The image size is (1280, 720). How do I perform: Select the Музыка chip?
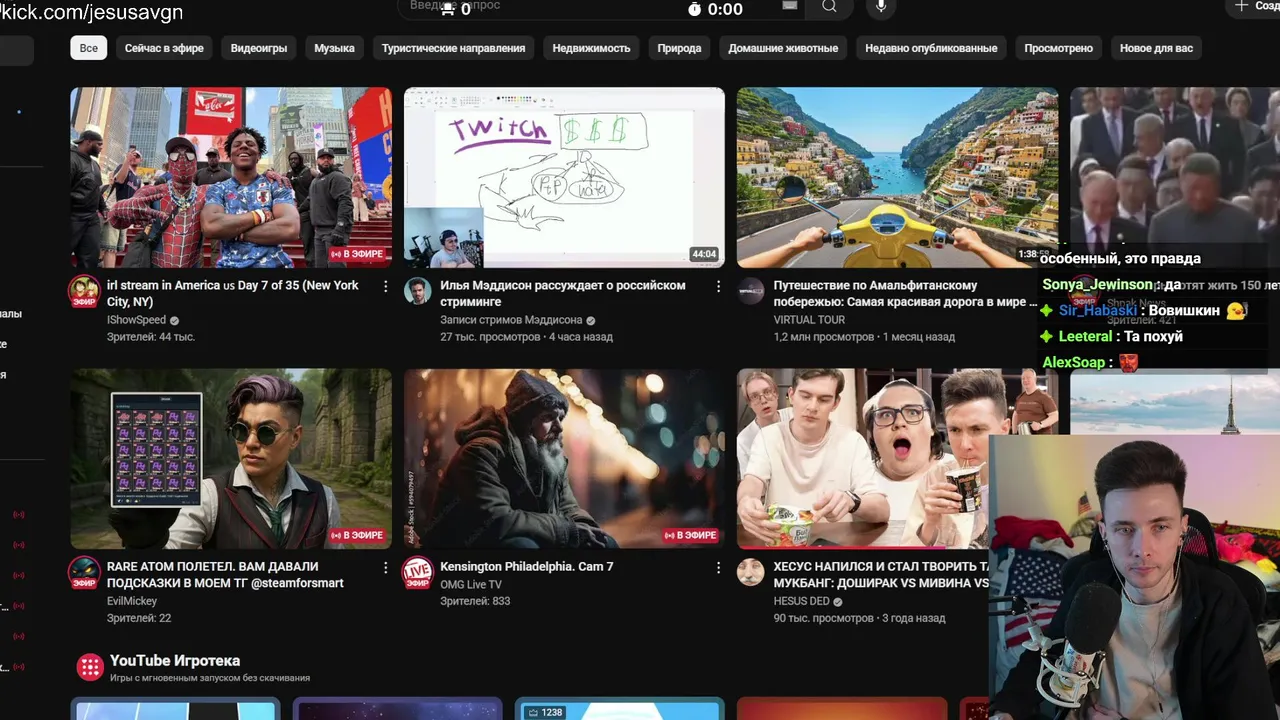point(334,48)
